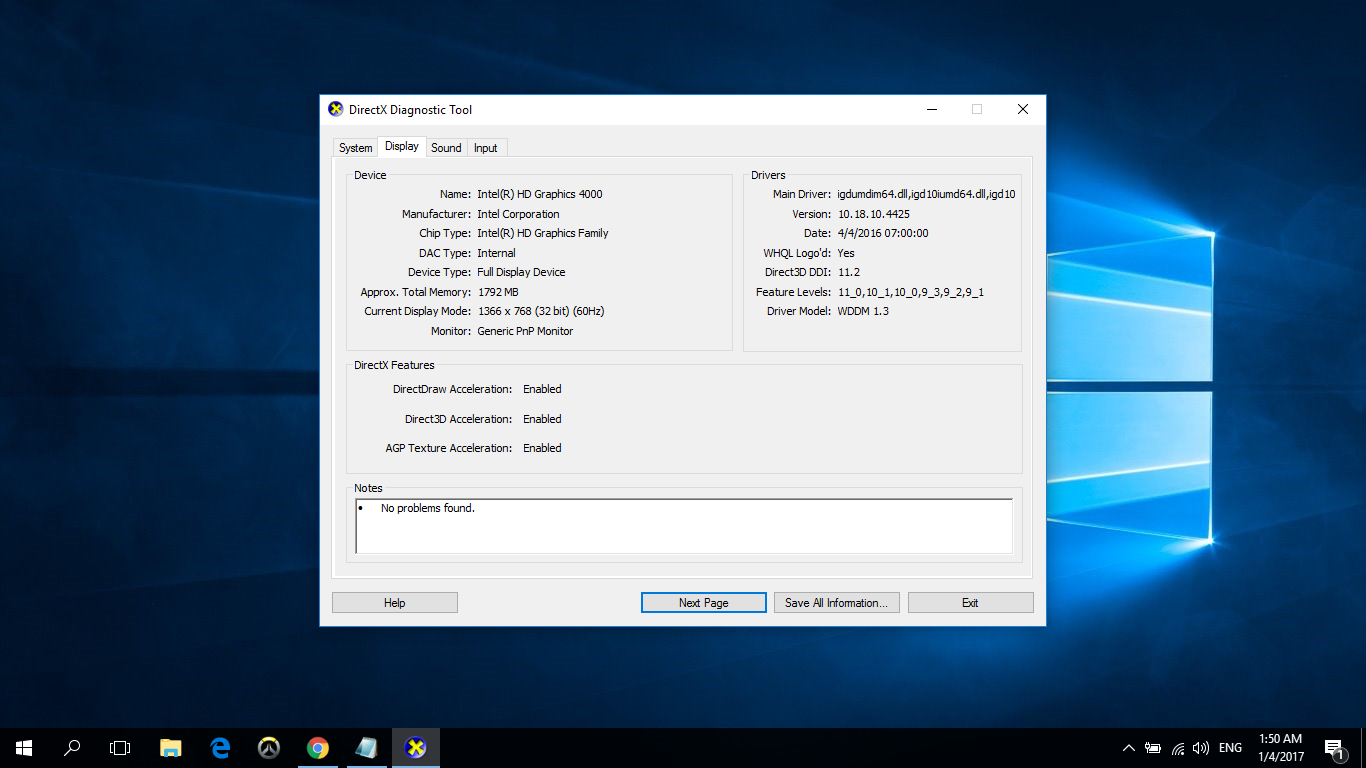The width and height of the screenshot is (1366, 768).
Task: Click Direct3D Acceleration 'Enabled' value
Action: pos(542,419)
